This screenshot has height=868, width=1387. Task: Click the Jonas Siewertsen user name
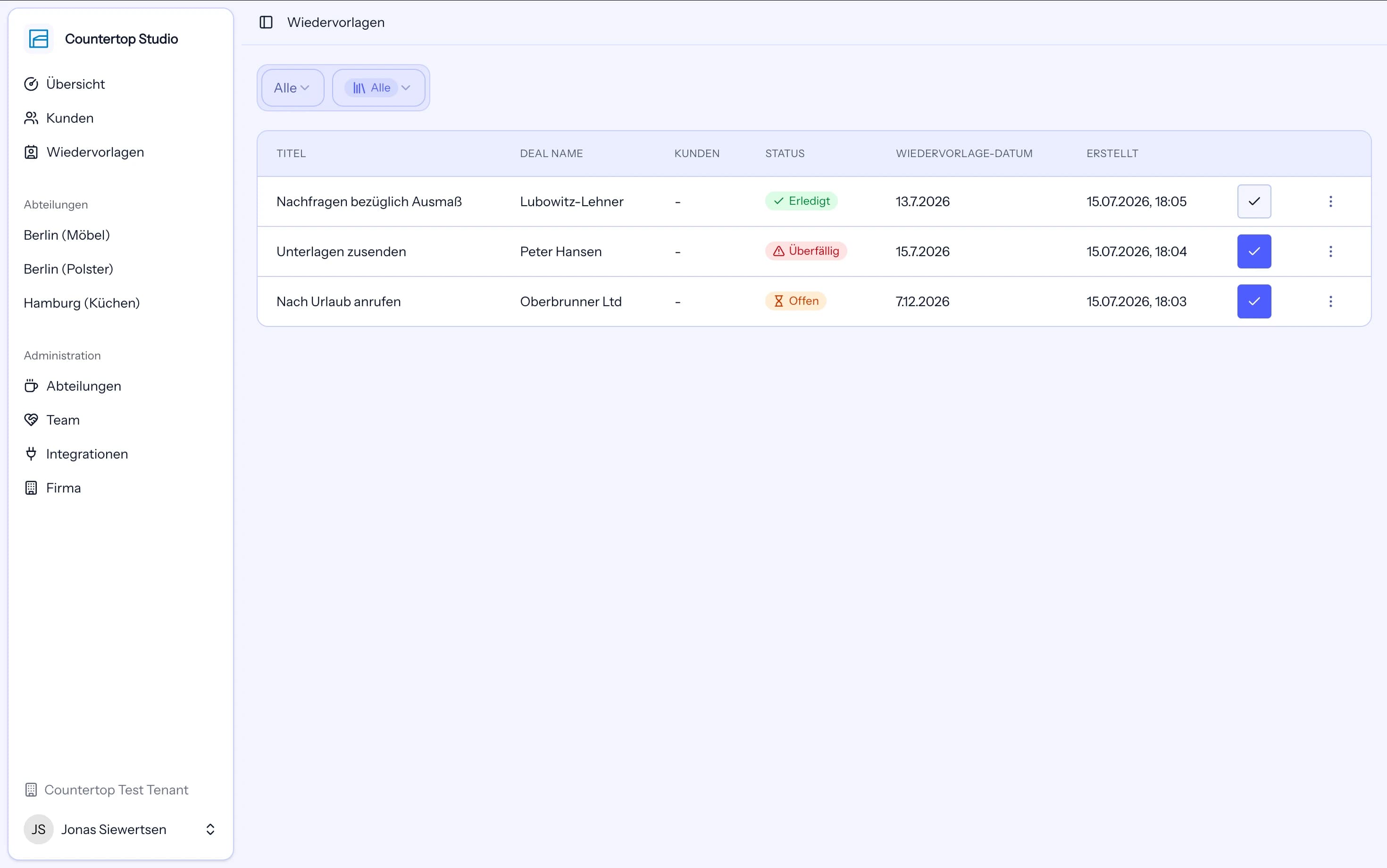click(x=114, y=829)
